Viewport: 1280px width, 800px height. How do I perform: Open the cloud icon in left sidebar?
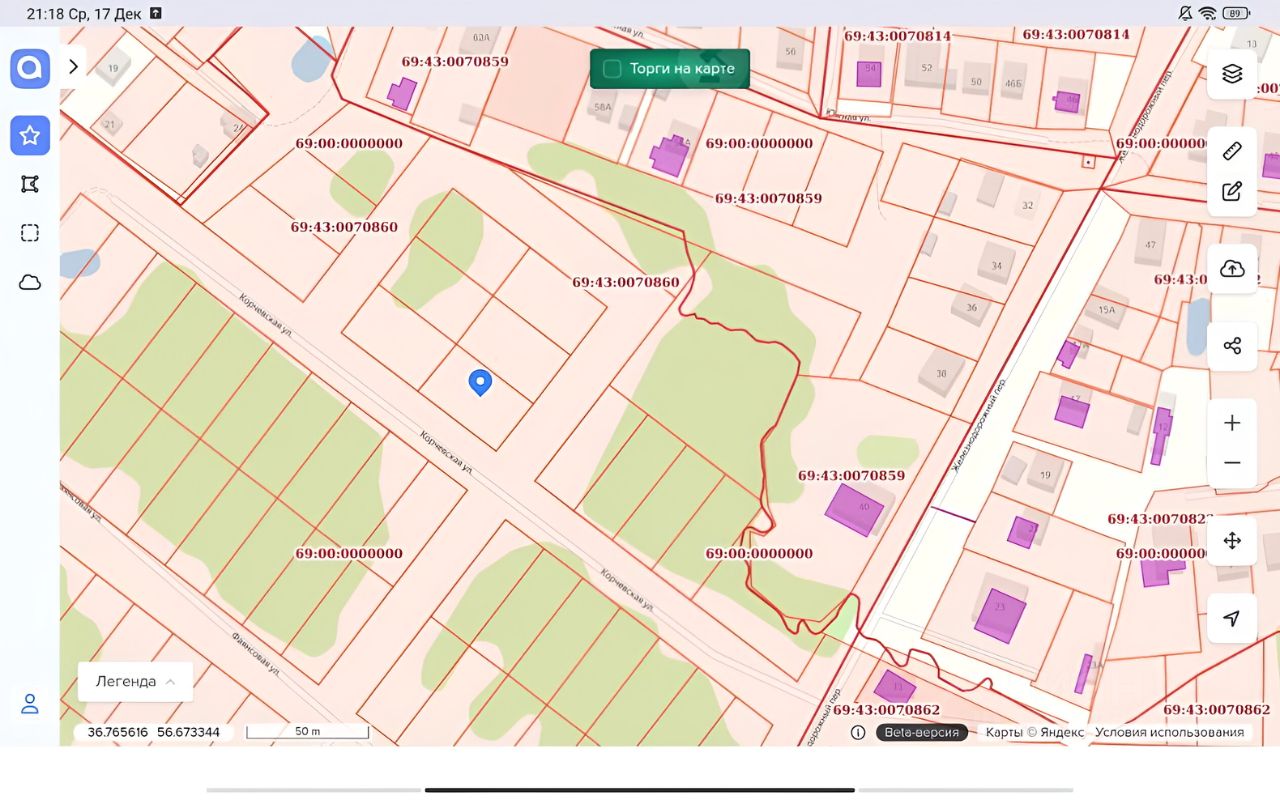(x=30, y=282)
